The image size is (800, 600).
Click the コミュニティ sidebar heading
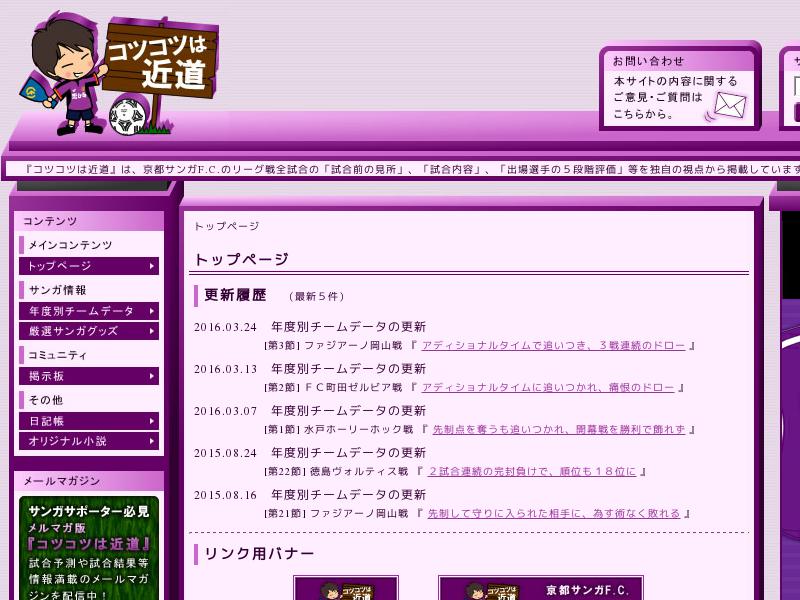(x=58, y=355)
